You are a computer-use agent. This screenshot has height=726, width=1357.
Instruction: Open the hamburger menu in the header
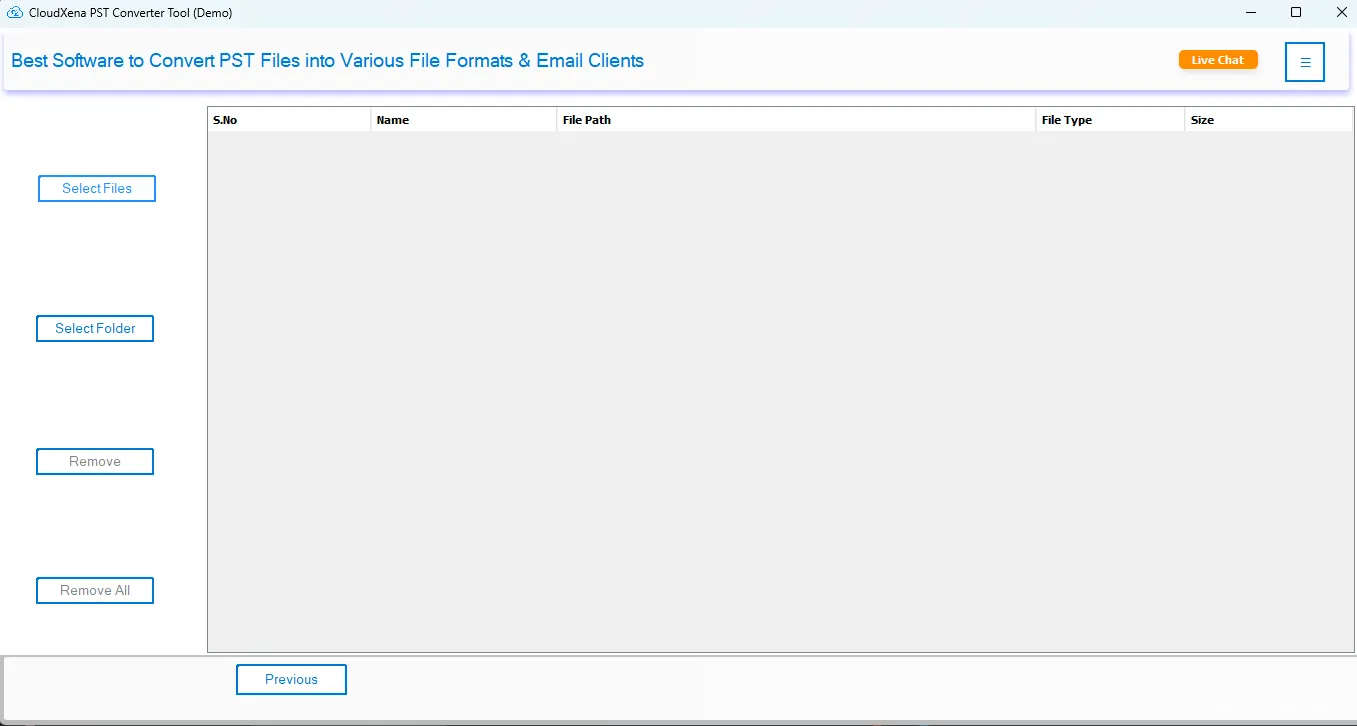(x=1304, y=62)
